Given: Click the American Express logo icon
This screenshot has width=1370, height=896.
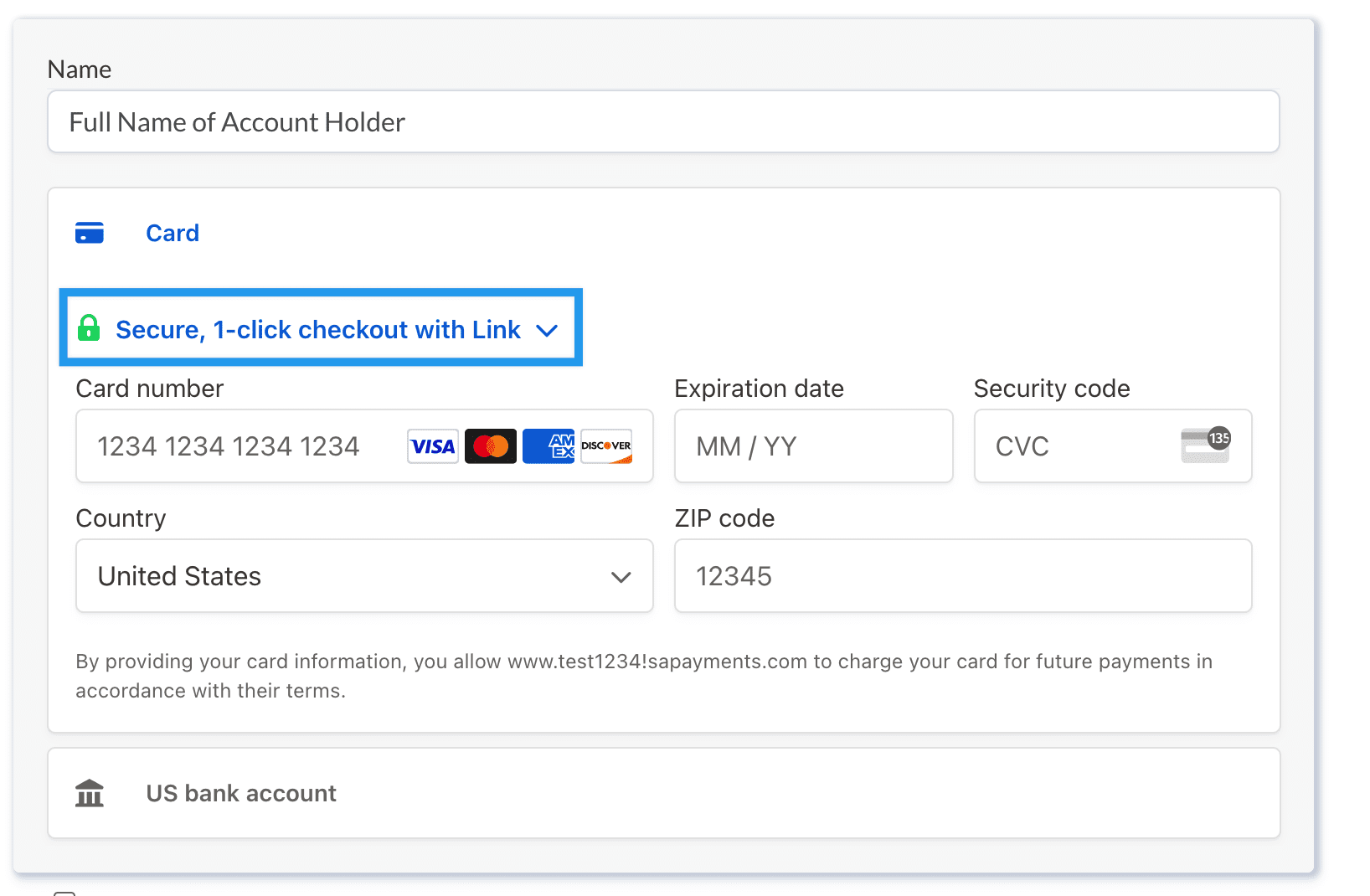Looking at the screenshot, I should 549,446.
